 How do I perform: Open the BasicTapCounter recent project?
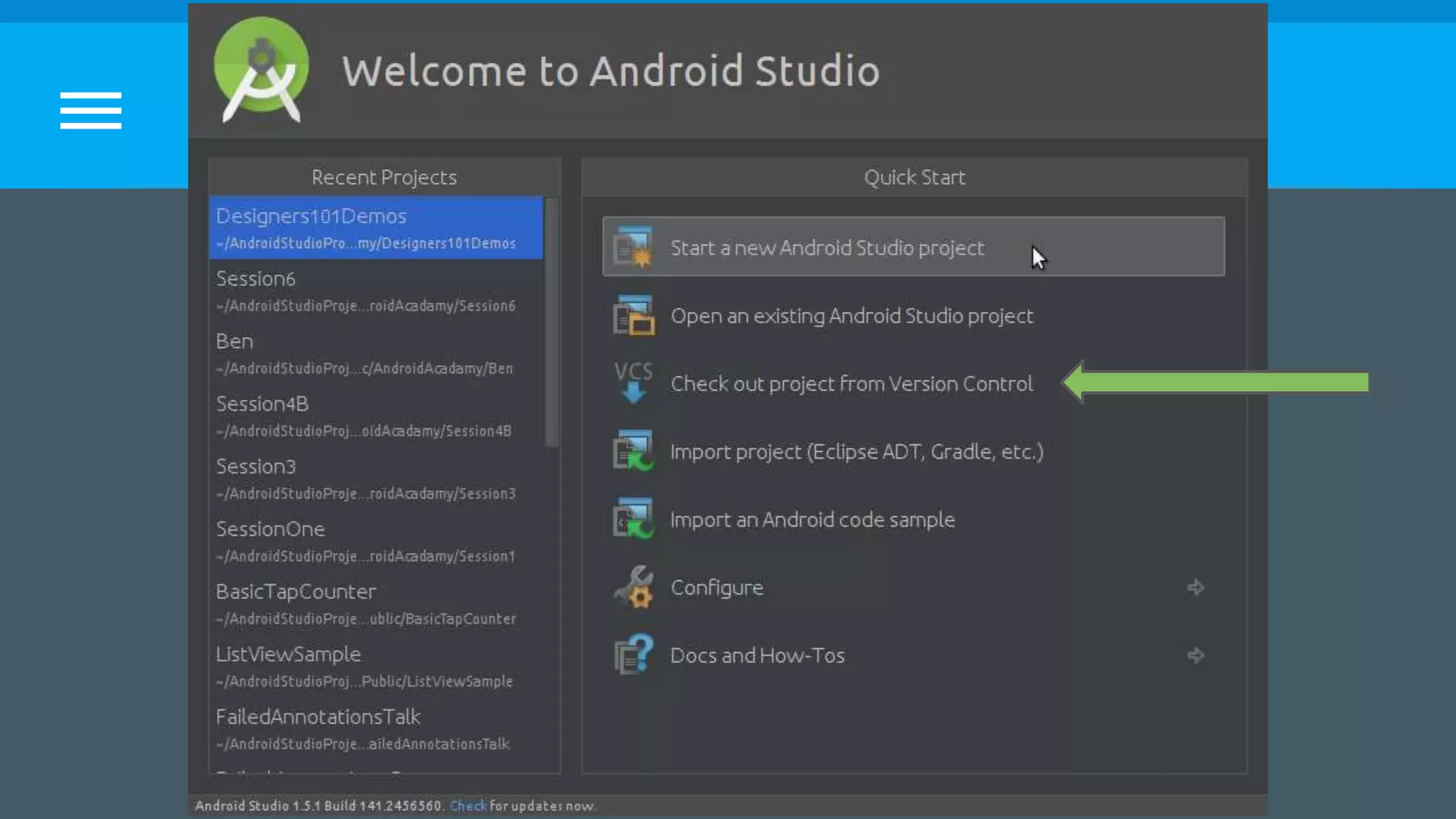tap(376, 604)
